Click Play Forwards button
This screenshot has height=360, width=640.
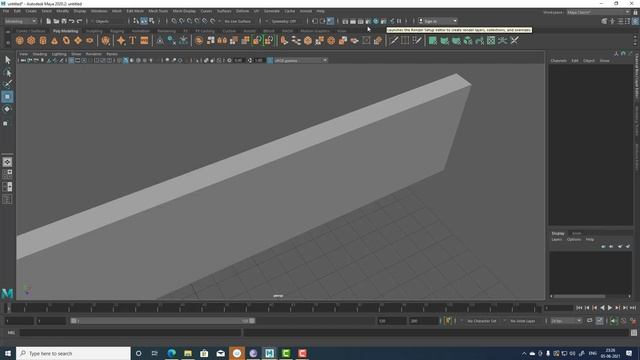click(x=610, y=308)
